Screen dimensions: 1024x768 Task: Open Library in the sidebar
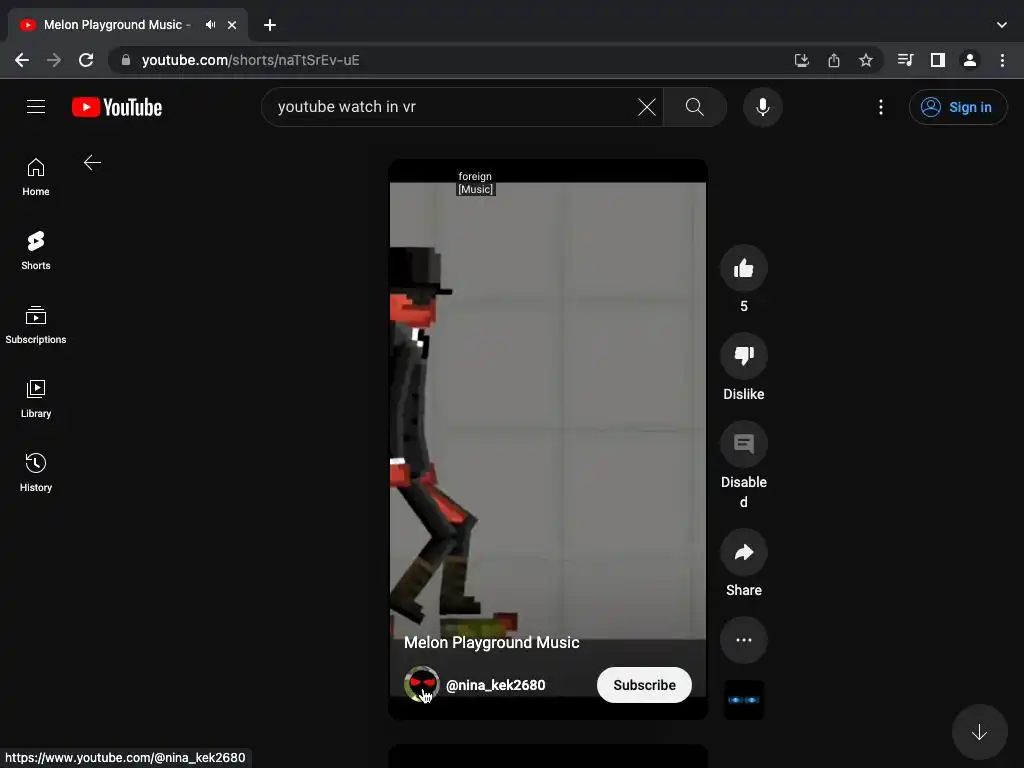(x=36, y=399)
